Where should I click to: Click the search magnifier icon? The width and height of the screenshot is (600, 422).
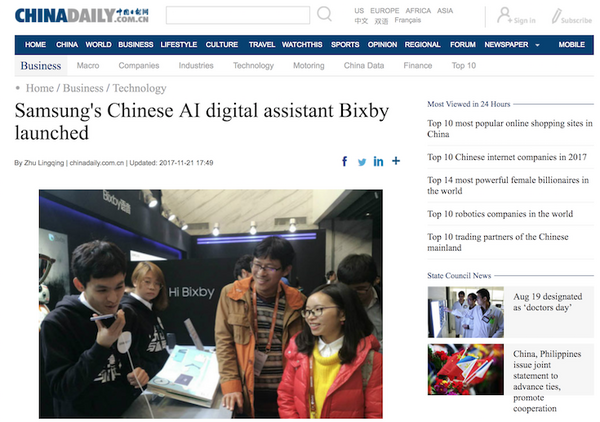(324, 15)
